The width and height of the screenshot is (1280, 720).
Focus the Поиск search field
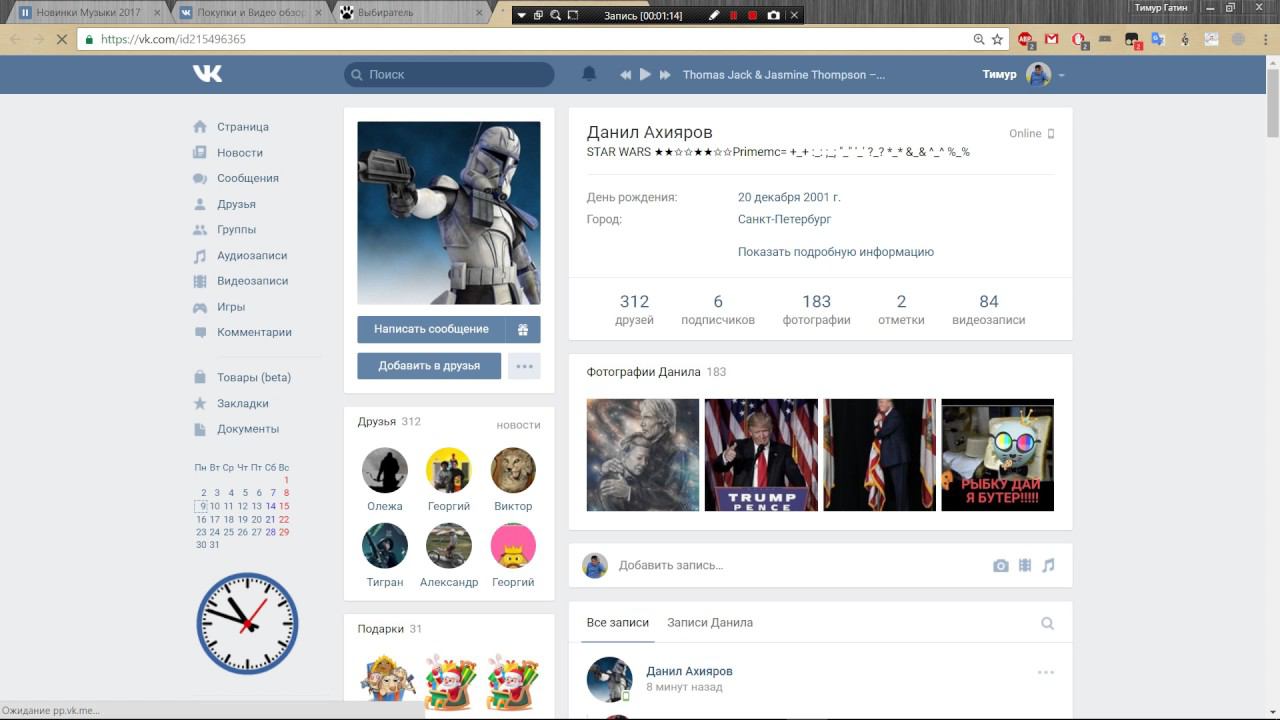pyautogui.click(x=449, y=74)
